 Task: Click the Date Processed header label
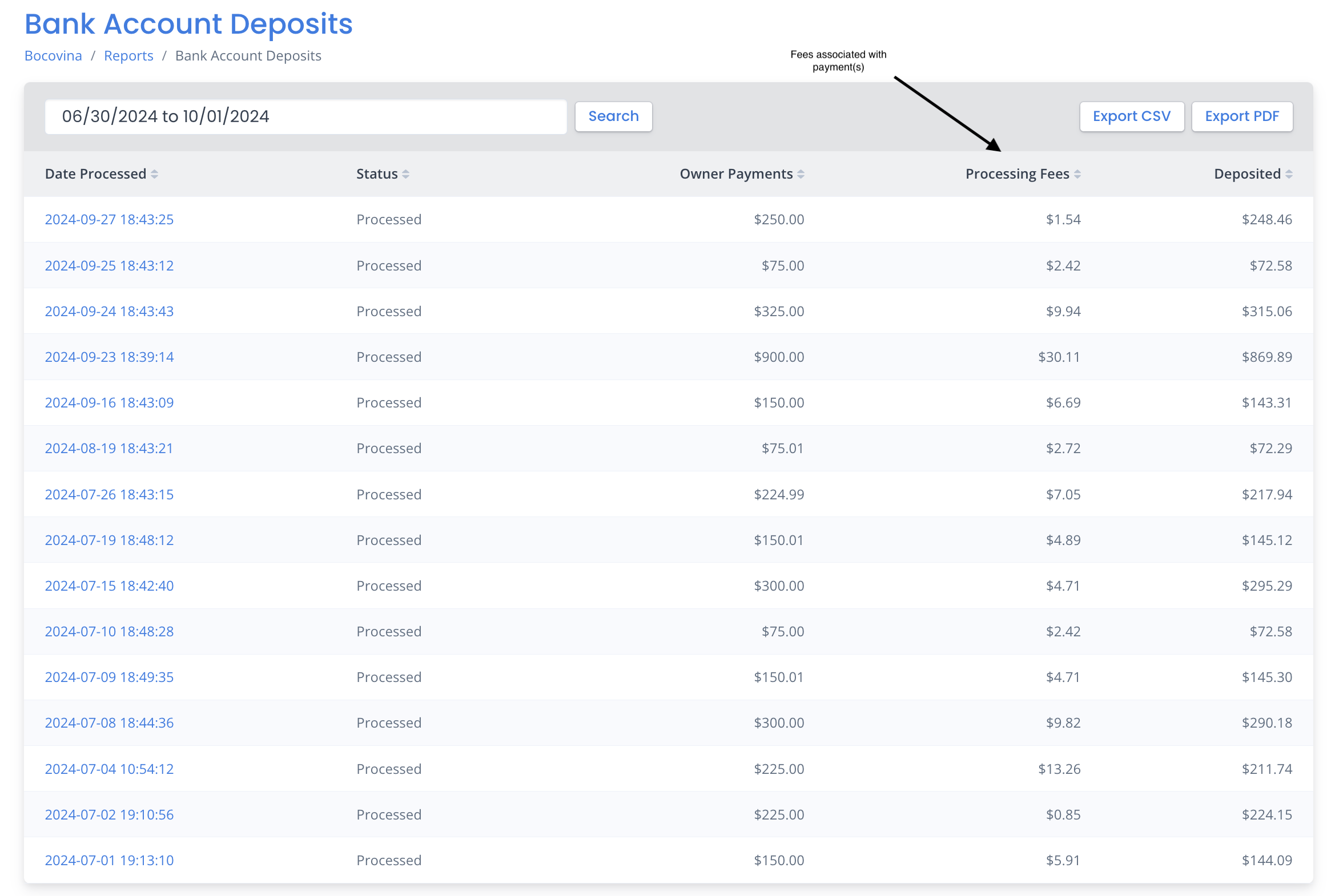tap(95, 174)
